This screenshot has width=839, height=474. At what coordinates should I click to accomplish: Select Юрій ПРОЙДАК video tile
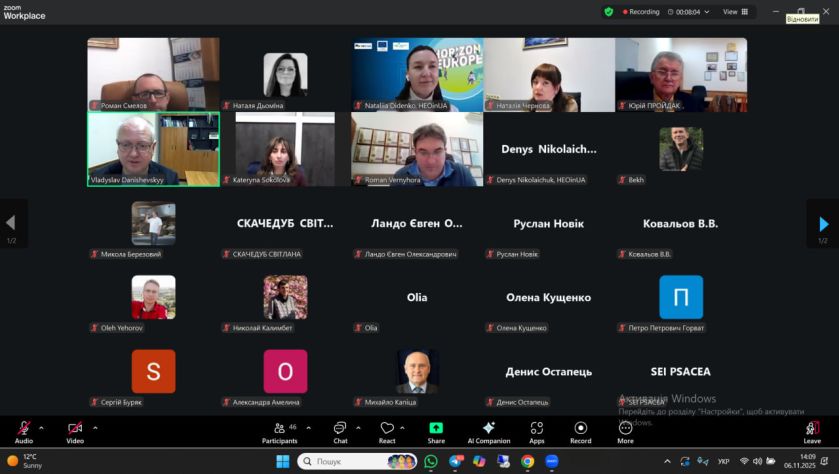[681, 74]
